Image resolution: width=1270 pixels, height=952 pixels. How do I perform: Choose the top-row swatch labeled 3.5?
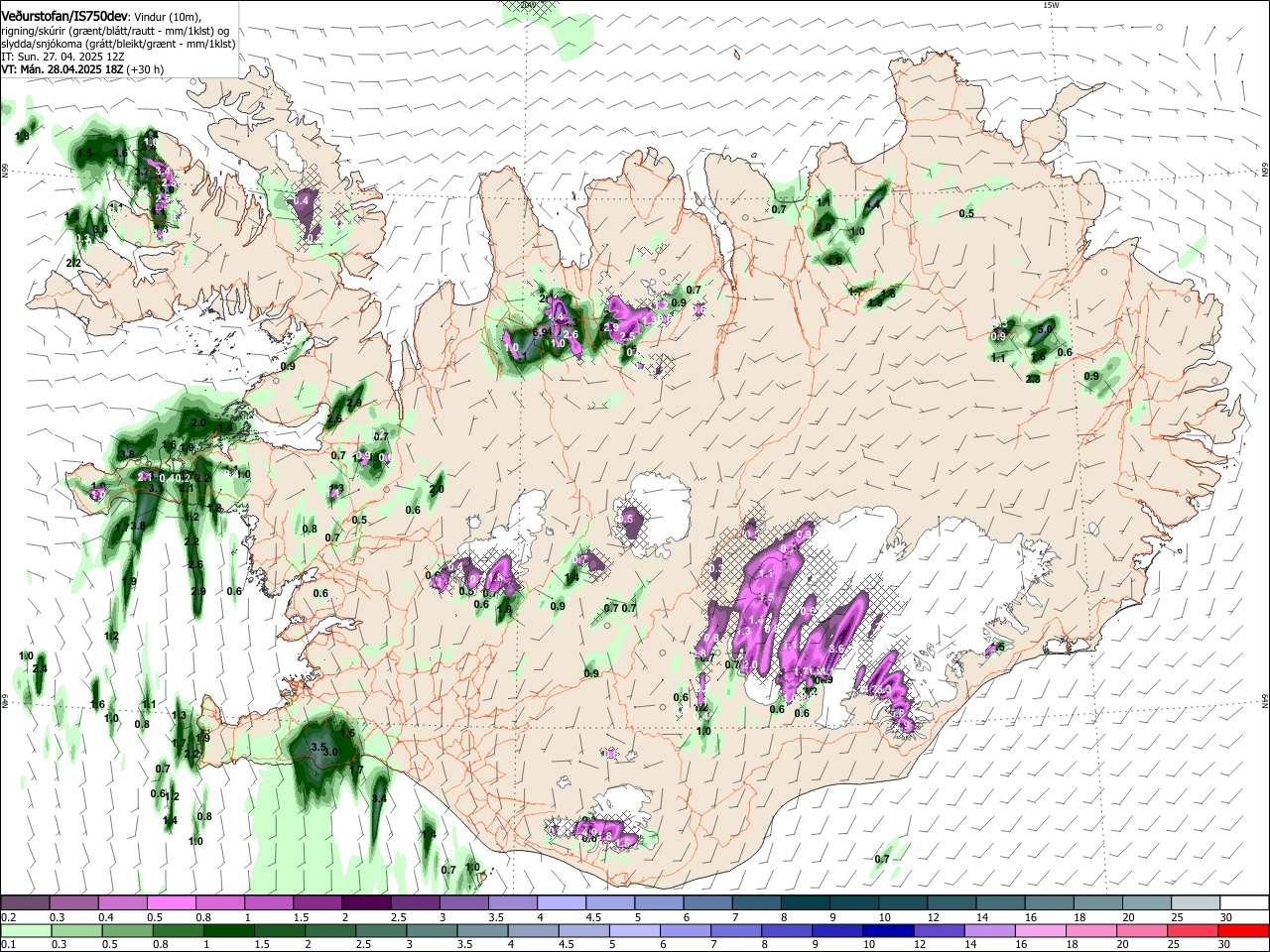[512, 902]
